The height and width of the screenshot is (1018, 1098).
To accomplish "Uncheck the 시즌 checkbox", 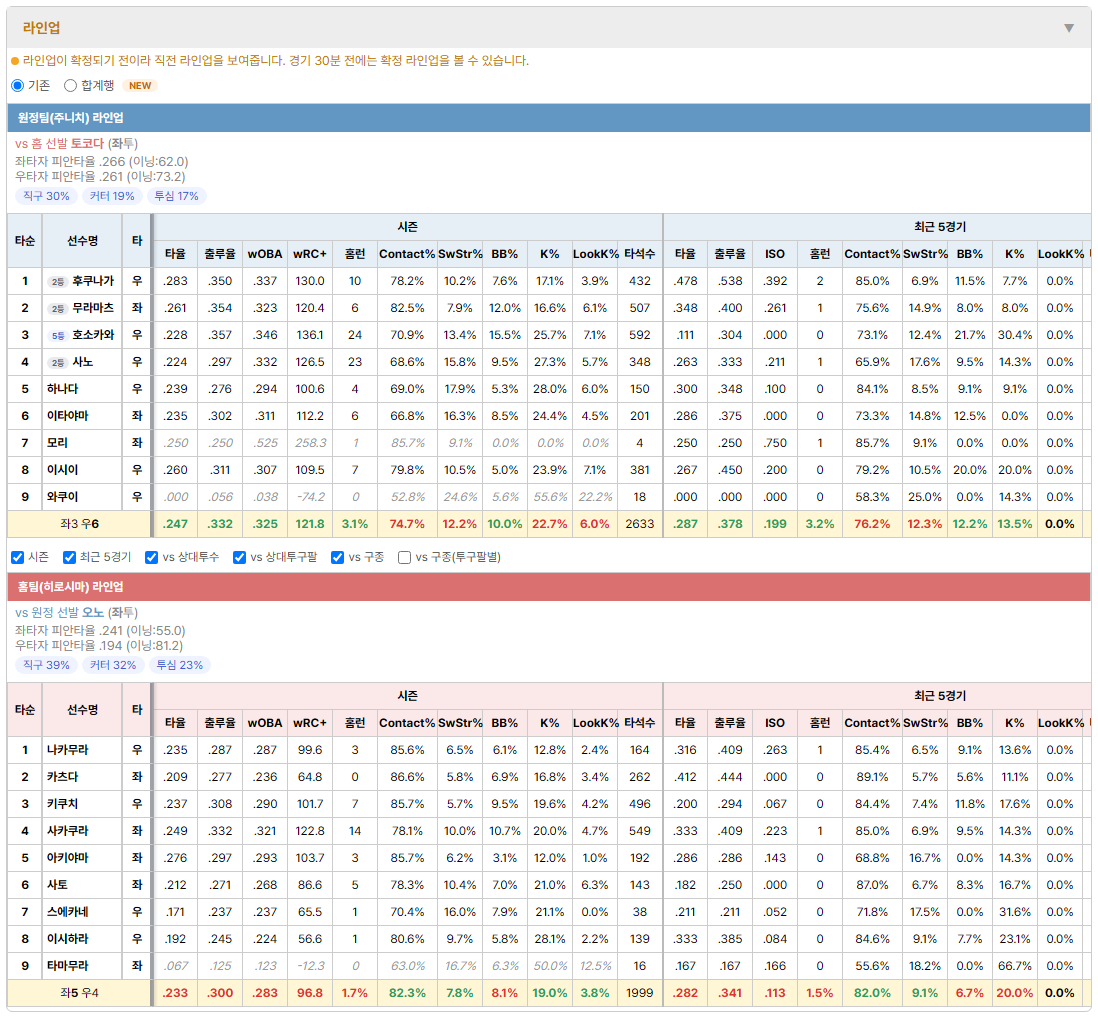I will coord(18,557).
